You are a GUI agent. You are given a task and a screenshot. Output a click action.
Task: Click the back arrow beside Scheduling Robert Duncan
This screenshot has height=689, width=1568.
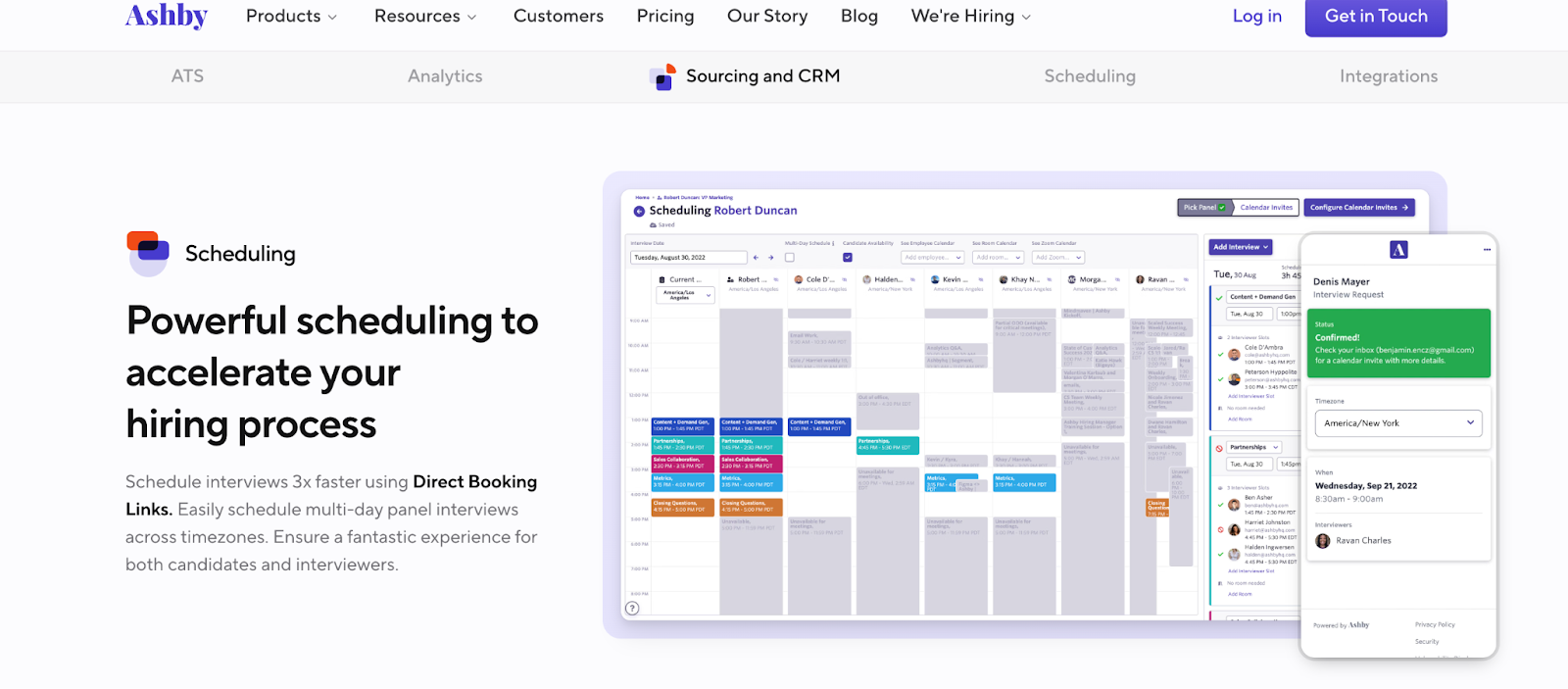[639, 211]
